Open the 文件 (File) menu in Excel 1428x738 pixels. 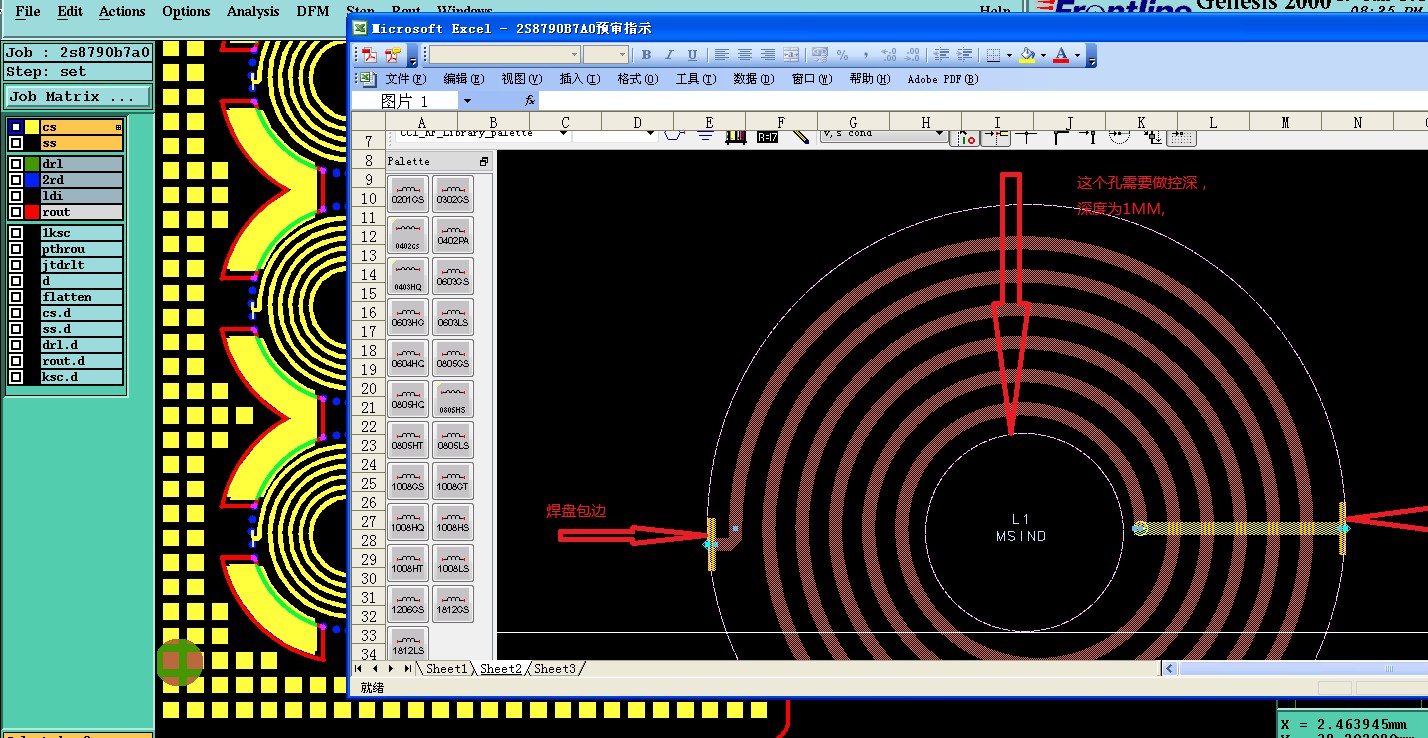406,79
